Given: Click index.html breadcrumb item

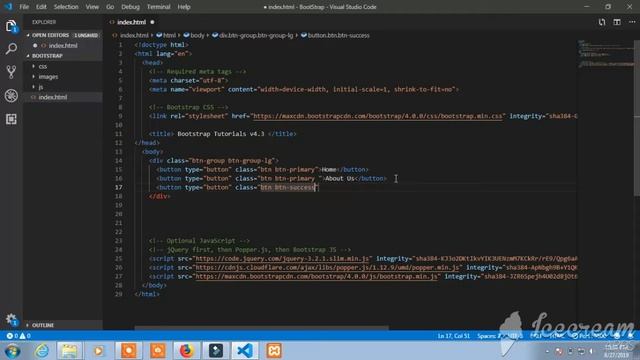Looking at the screenshot, I should coord(134,36).
